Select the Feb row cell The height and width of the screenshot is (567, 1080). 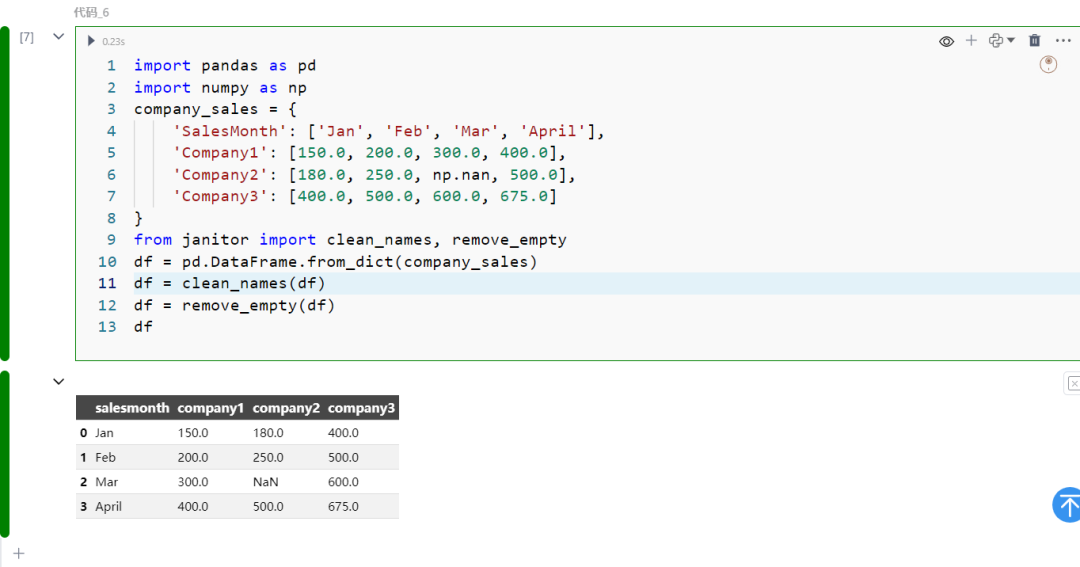click(105, 457)
